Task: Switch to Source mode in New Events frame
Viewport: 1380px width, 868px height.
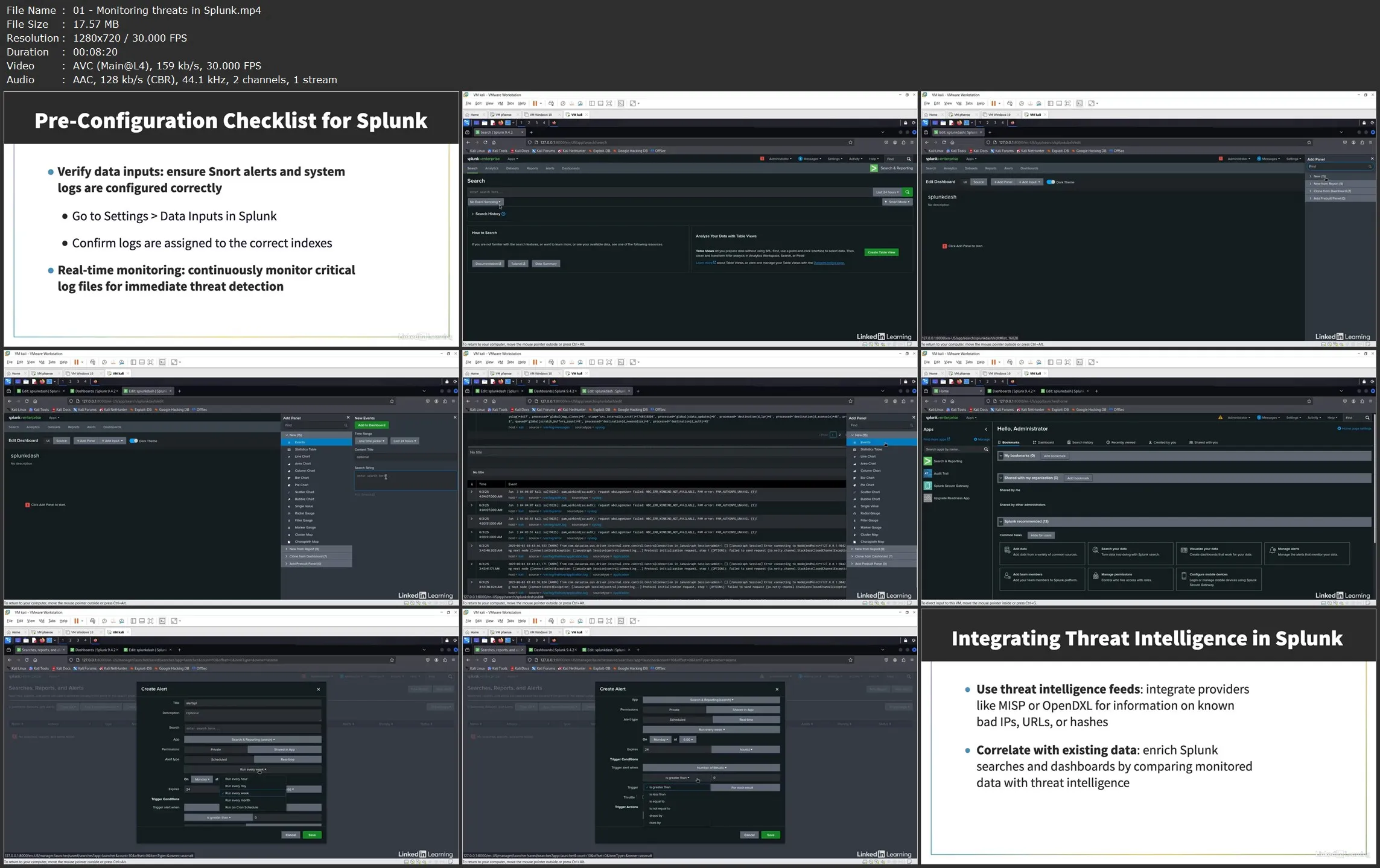Action: (x=62, y=441)
